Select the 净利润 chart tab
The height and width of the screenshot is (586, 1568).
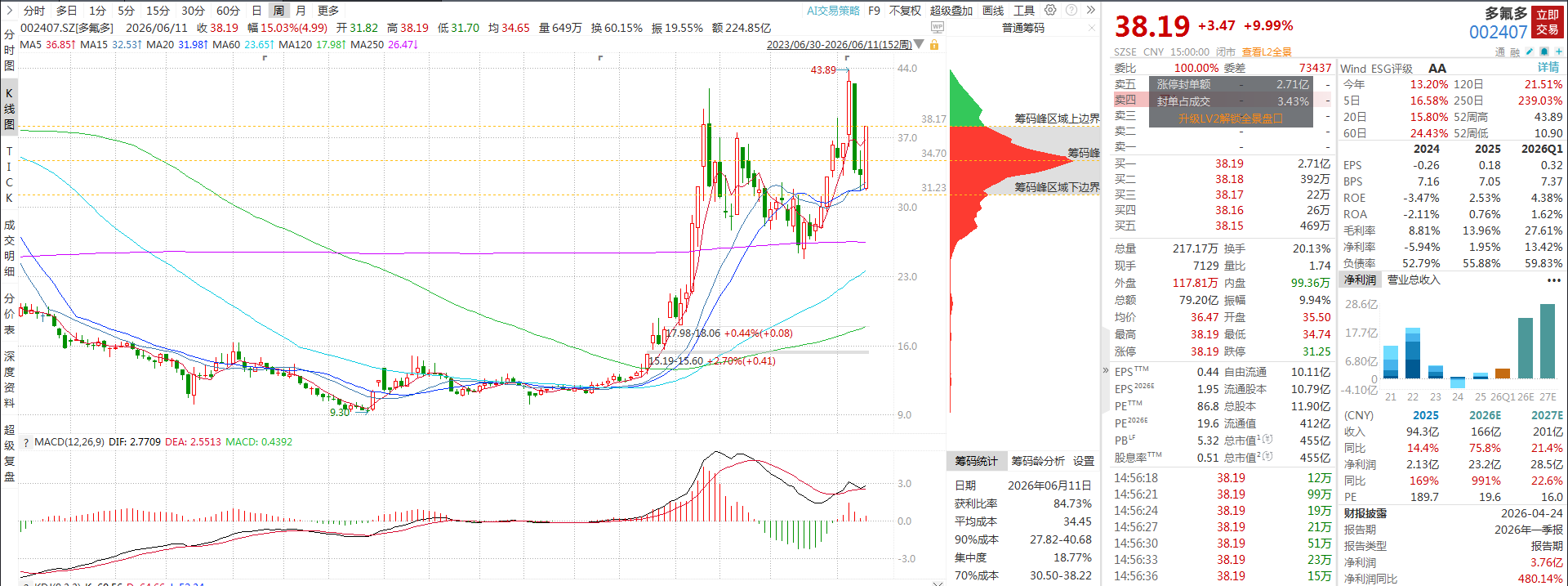click(x=1360, y=280)
